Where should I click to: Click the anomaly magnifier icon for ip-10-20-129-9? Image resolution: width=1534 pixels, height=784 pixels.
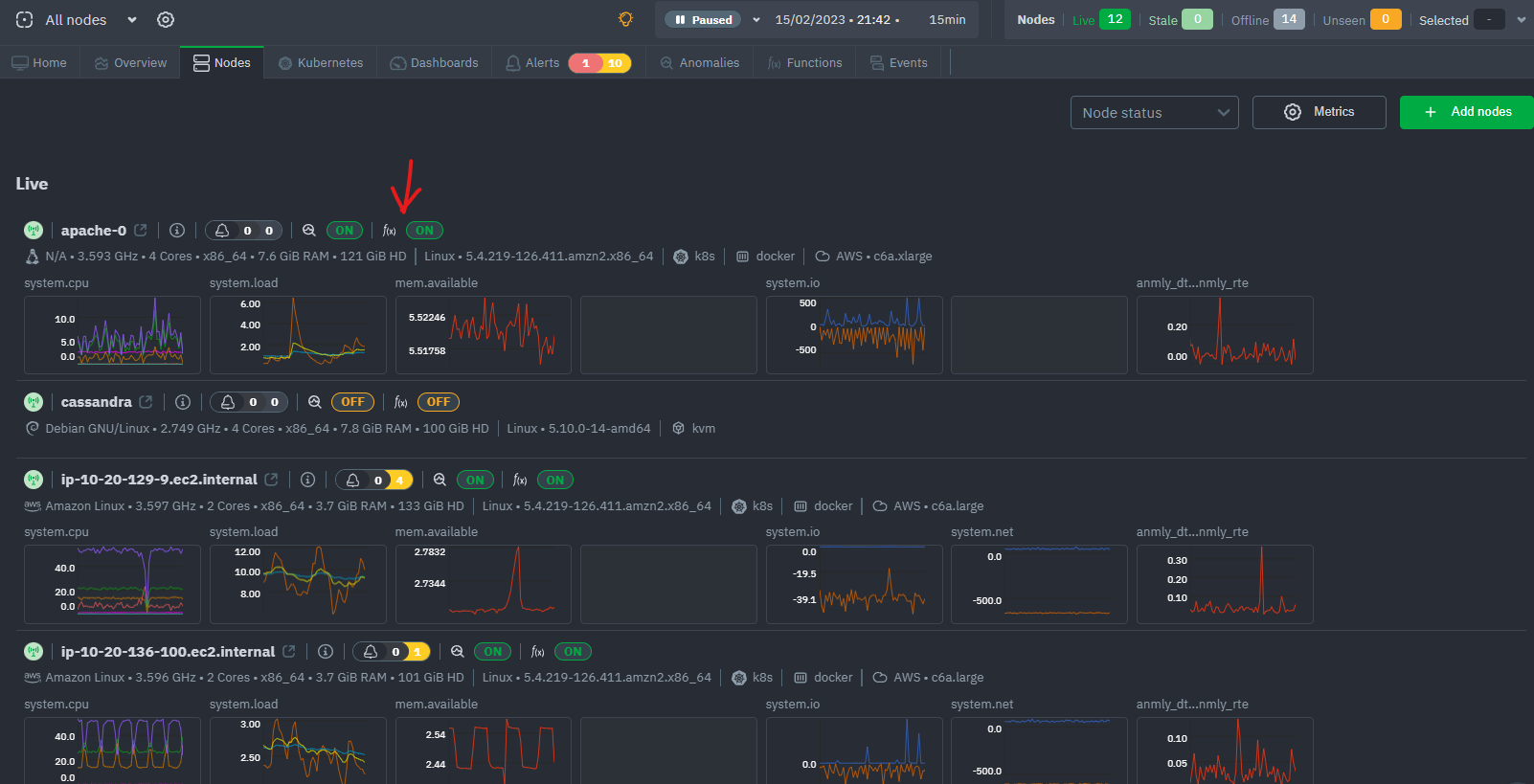point(440,481)
